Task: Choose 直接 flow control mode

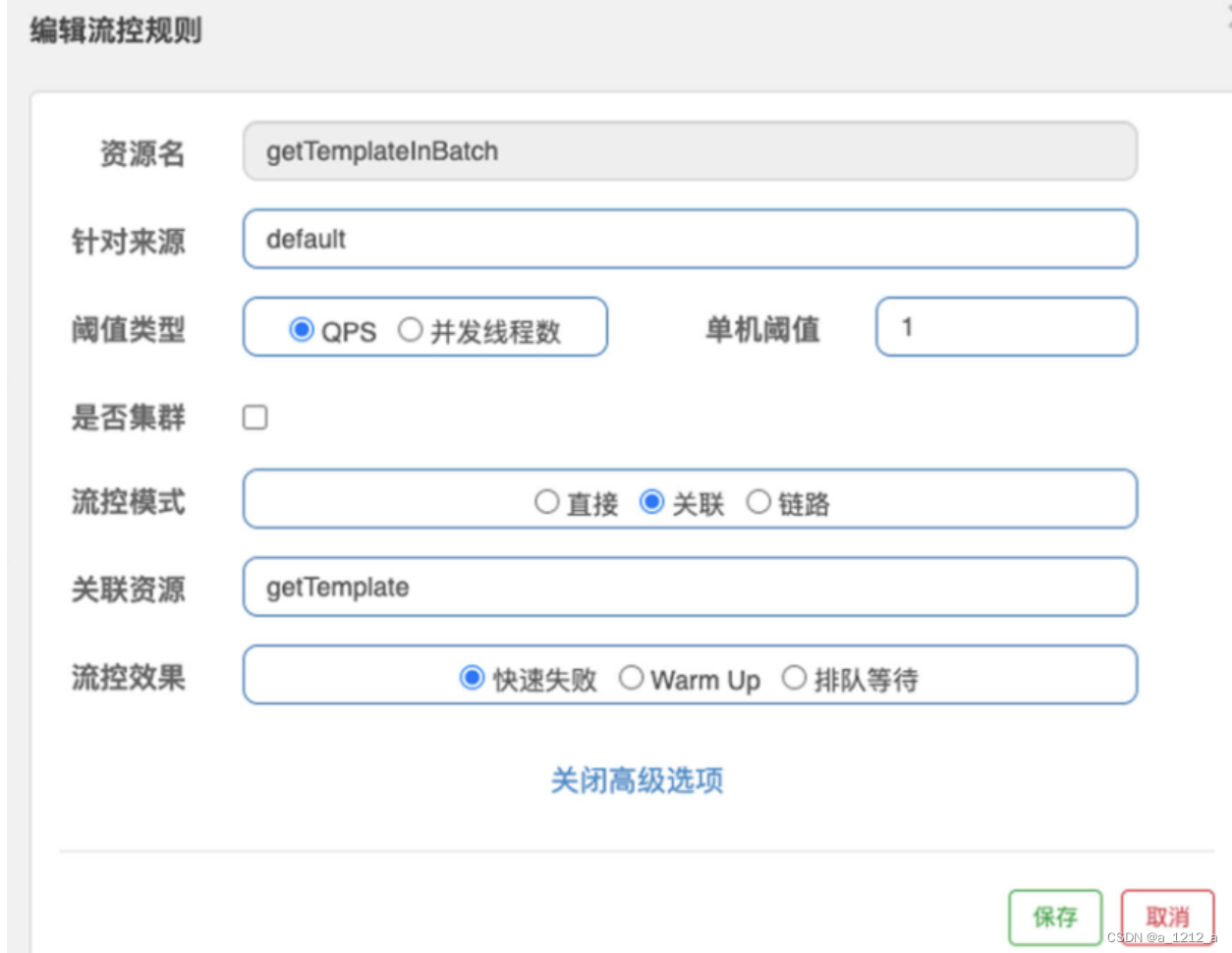Action: (546, 502)
